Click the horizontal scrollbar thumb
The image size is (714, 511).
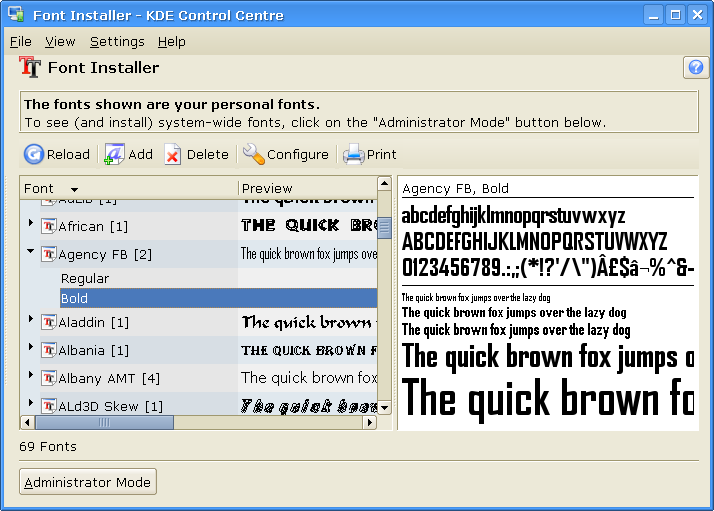coord(104,423)
